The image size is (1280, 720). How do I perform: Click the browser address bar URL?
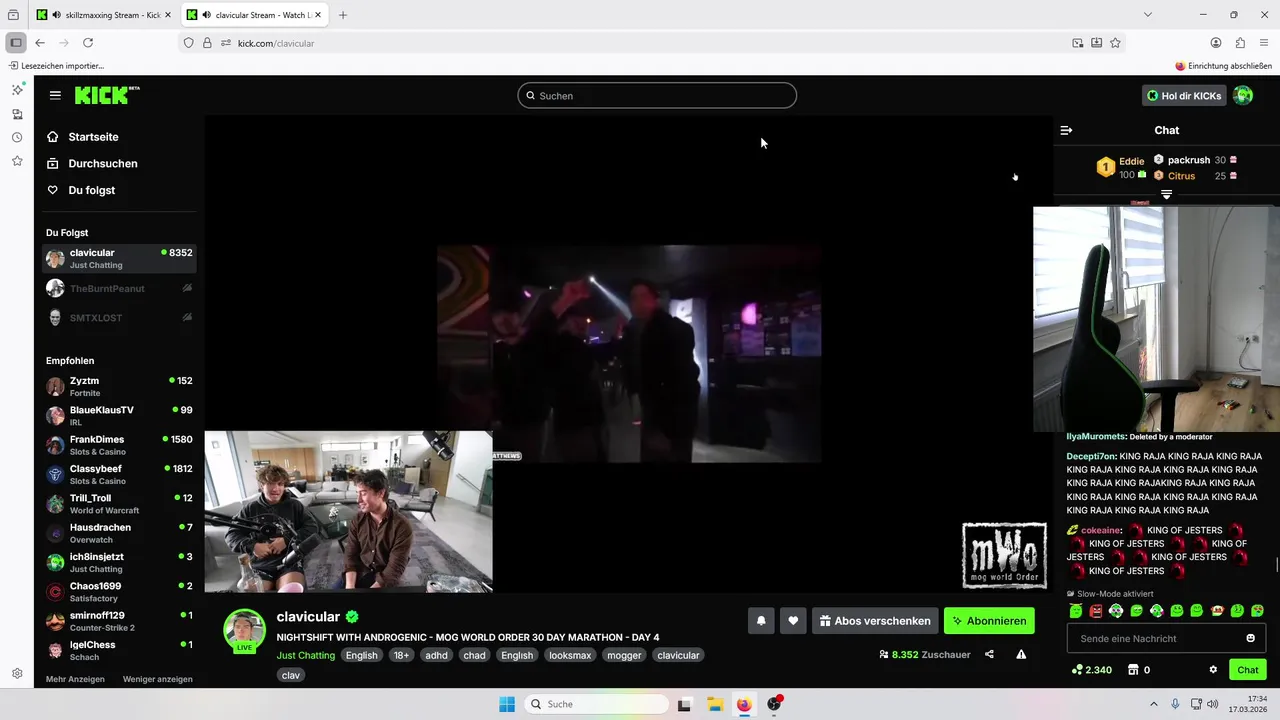click(276, 43)
